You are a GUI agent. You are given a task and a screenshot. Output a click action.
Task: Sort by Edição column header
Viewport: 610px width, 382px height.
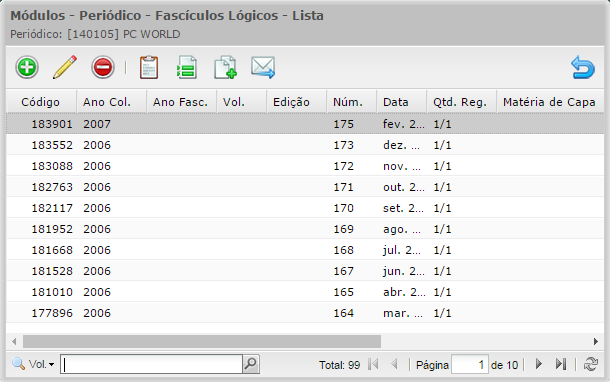(x=297, y=102)
